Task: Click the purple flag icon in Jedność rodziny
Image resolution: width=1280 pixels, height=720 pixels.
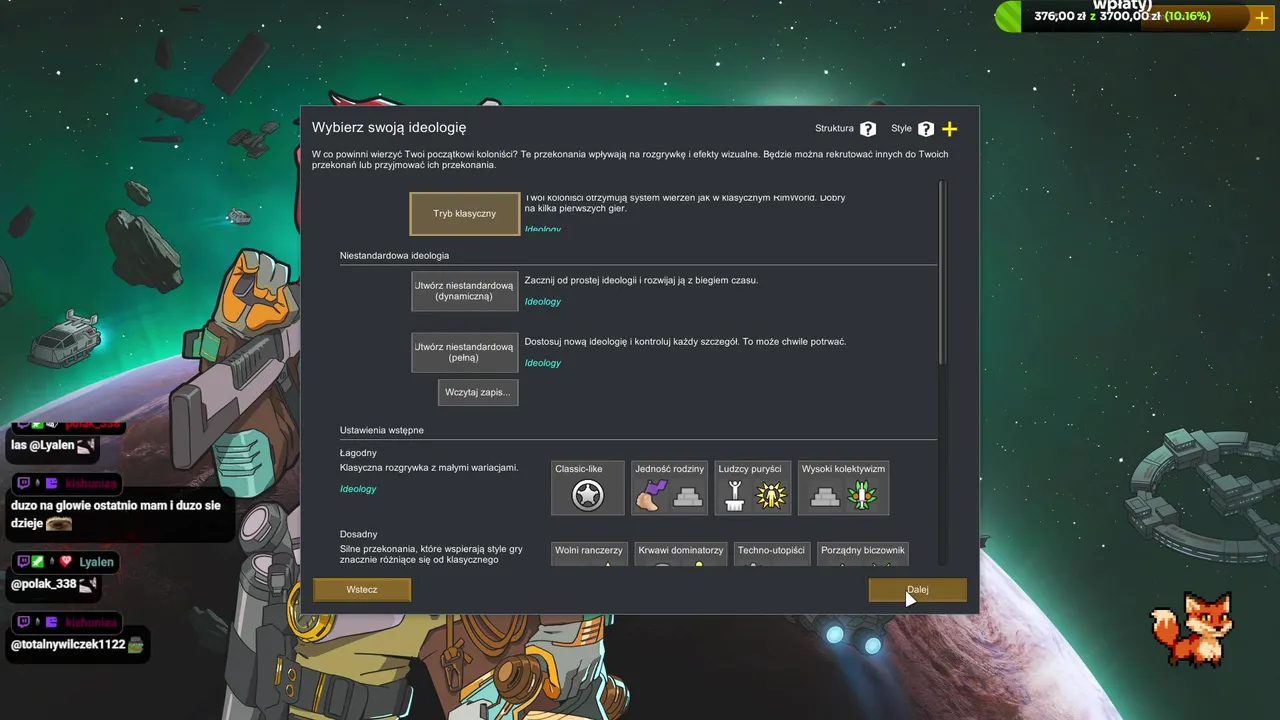Action: (x=650, y=495)
